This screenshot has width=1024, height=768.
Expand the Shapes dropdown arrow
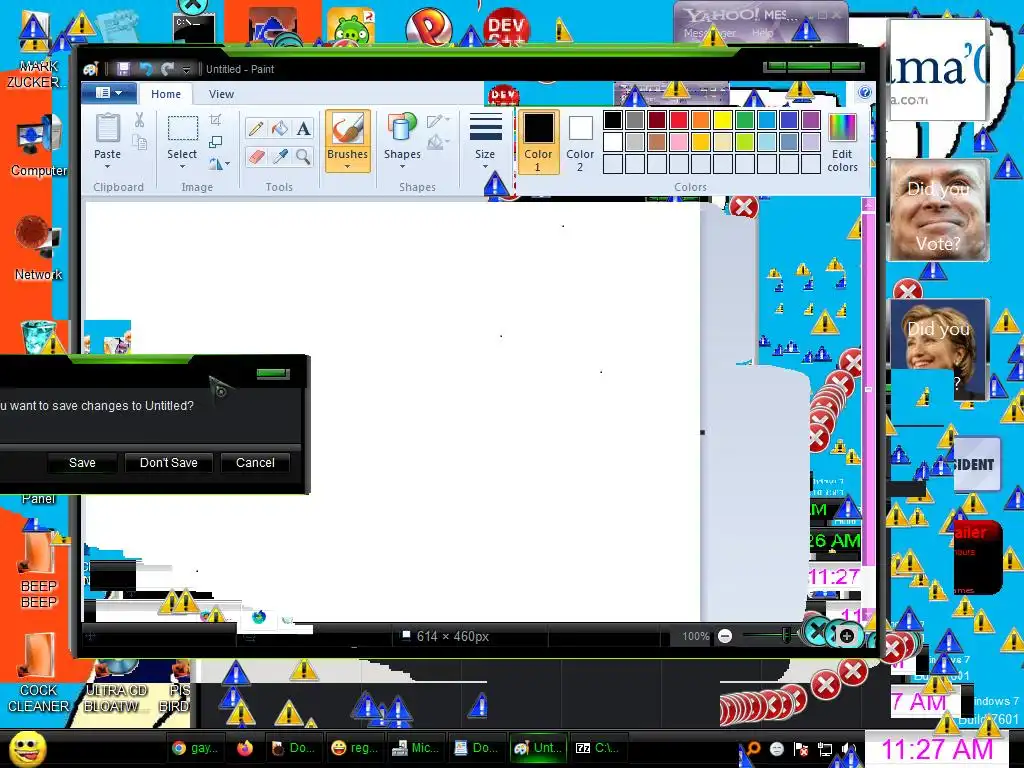(402, 167)
